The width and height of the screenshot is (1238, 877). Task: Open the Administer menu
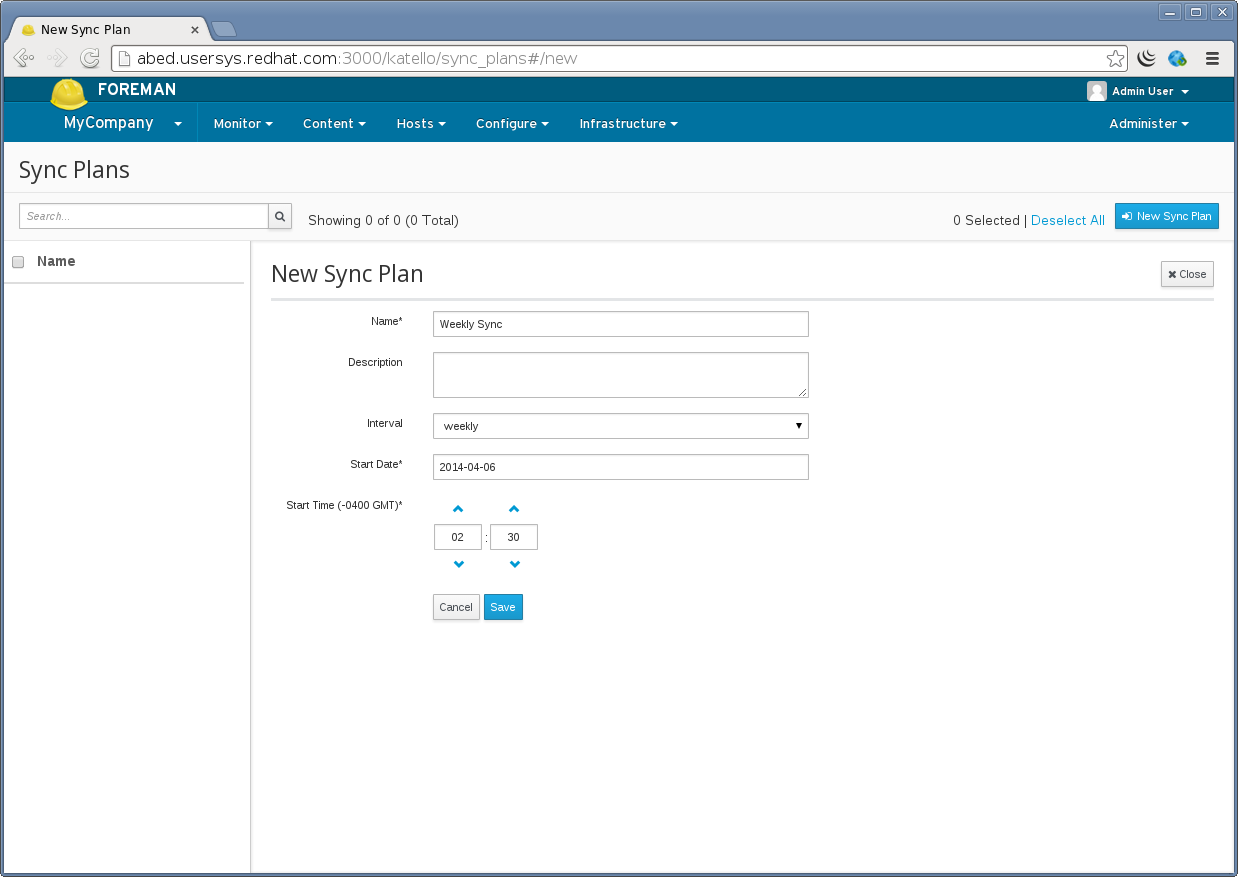1149,124
